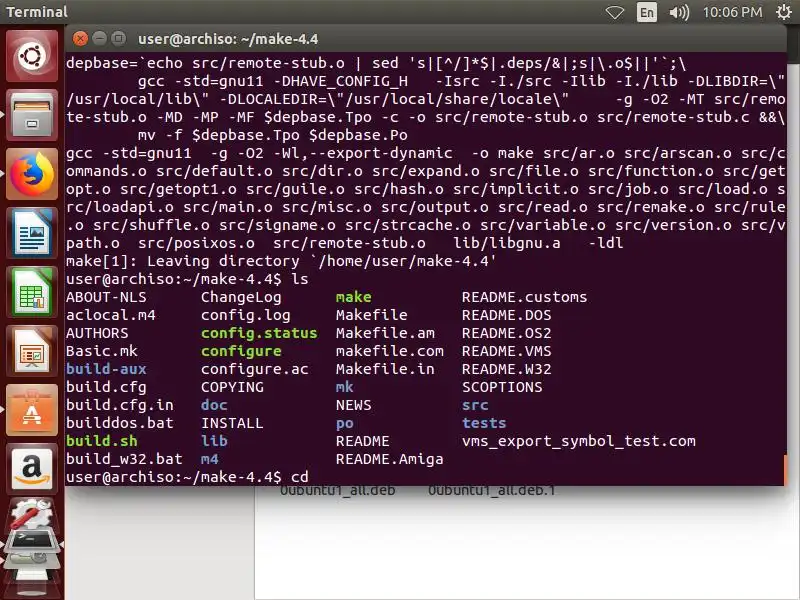Maximize the terminal window
The width and height of the screenshot is (800, 600).
click(119, 39)
